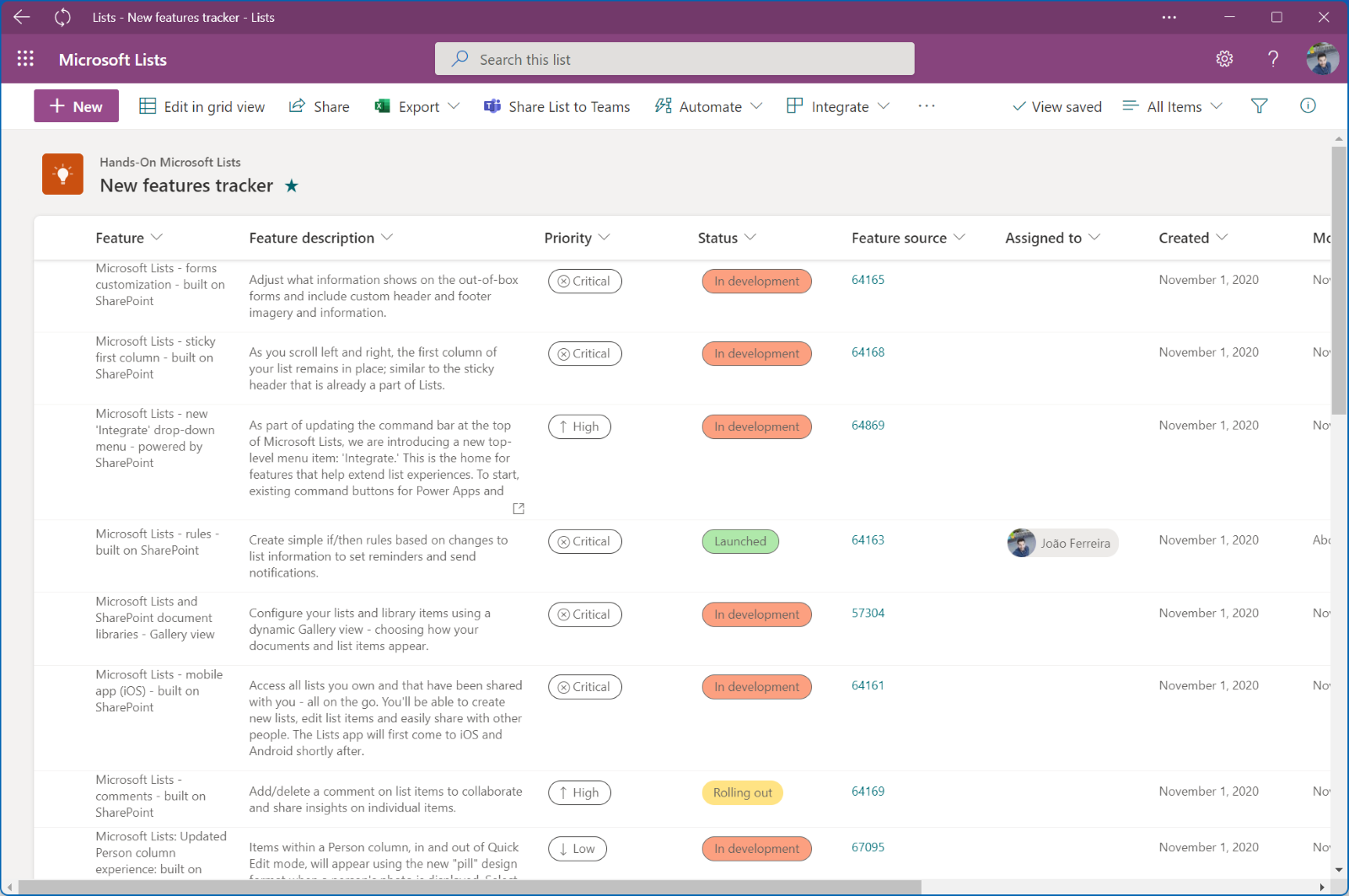Click the refresh icon in title bar

pos(62,17)
